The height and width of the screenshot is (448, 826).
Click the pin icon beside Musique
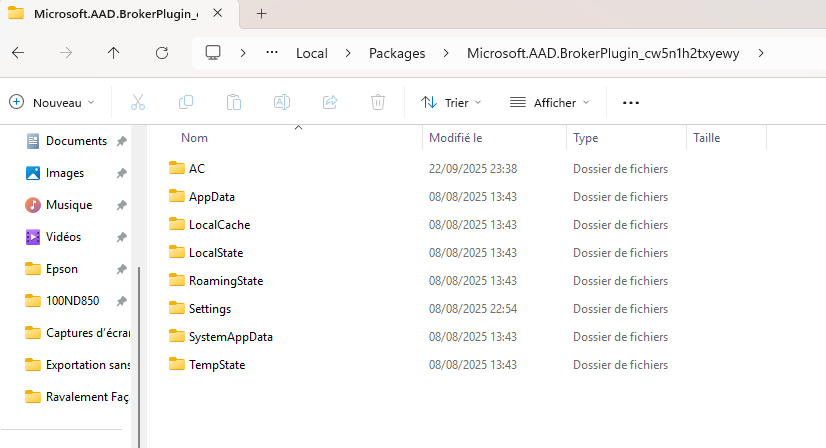pos(122,205)
